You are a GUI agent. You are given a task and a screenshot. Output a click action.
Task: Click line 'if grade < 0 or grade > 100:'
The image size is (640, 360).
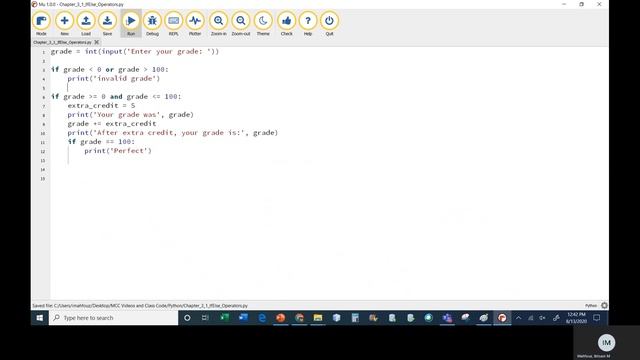[x=109, y=69]
